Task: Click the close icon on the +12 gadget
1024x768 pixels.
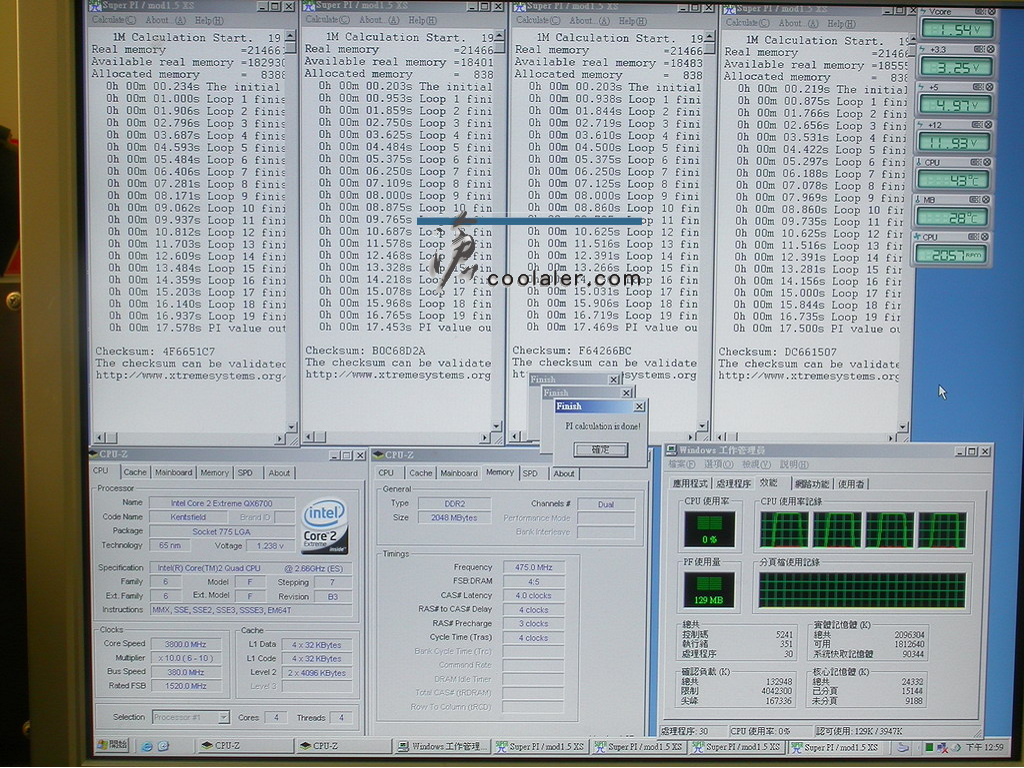Action: click(989, 124)
